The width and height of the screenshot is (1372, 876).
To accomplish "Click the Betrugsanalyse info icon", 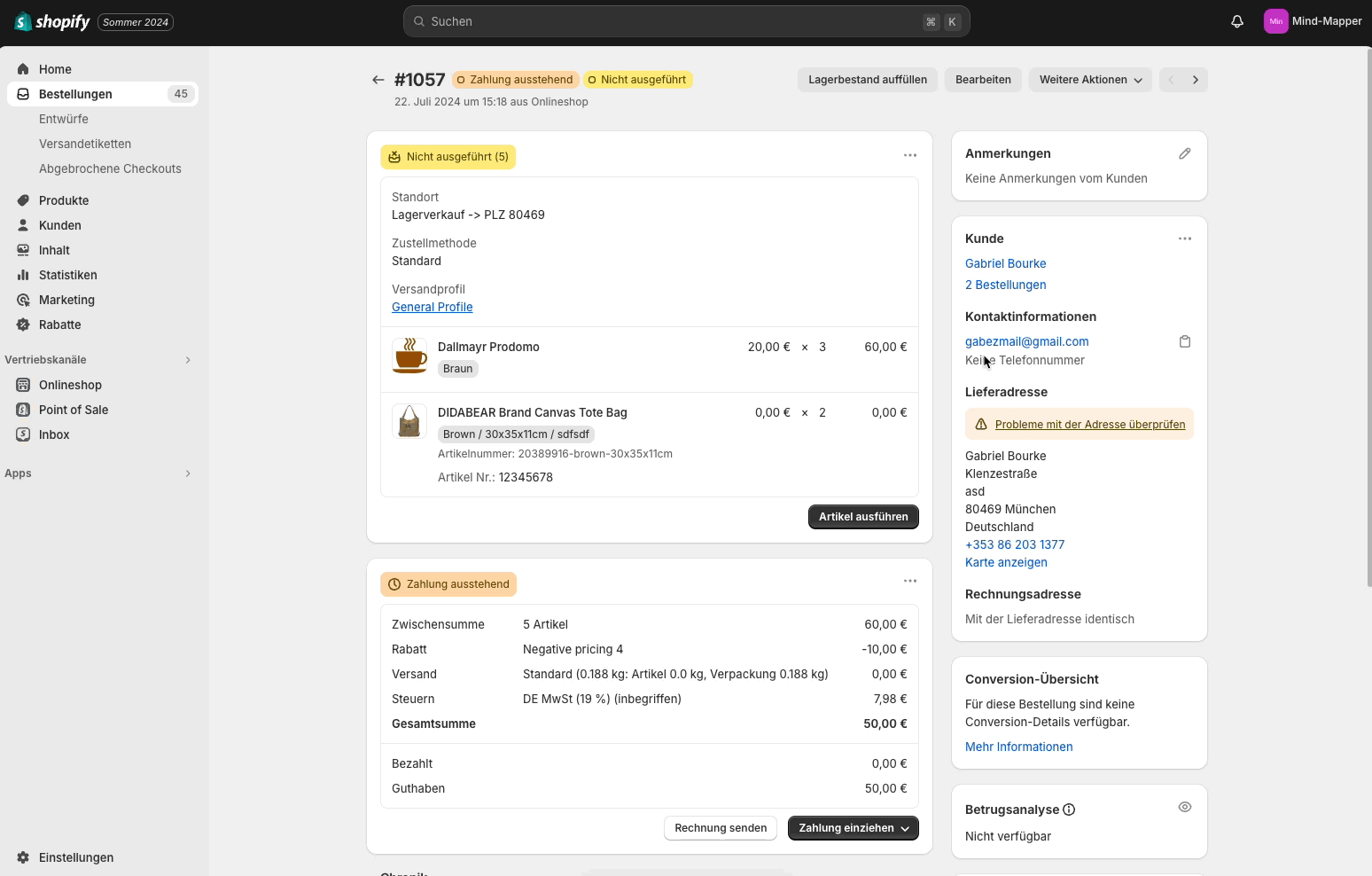I will (1069, 810).
